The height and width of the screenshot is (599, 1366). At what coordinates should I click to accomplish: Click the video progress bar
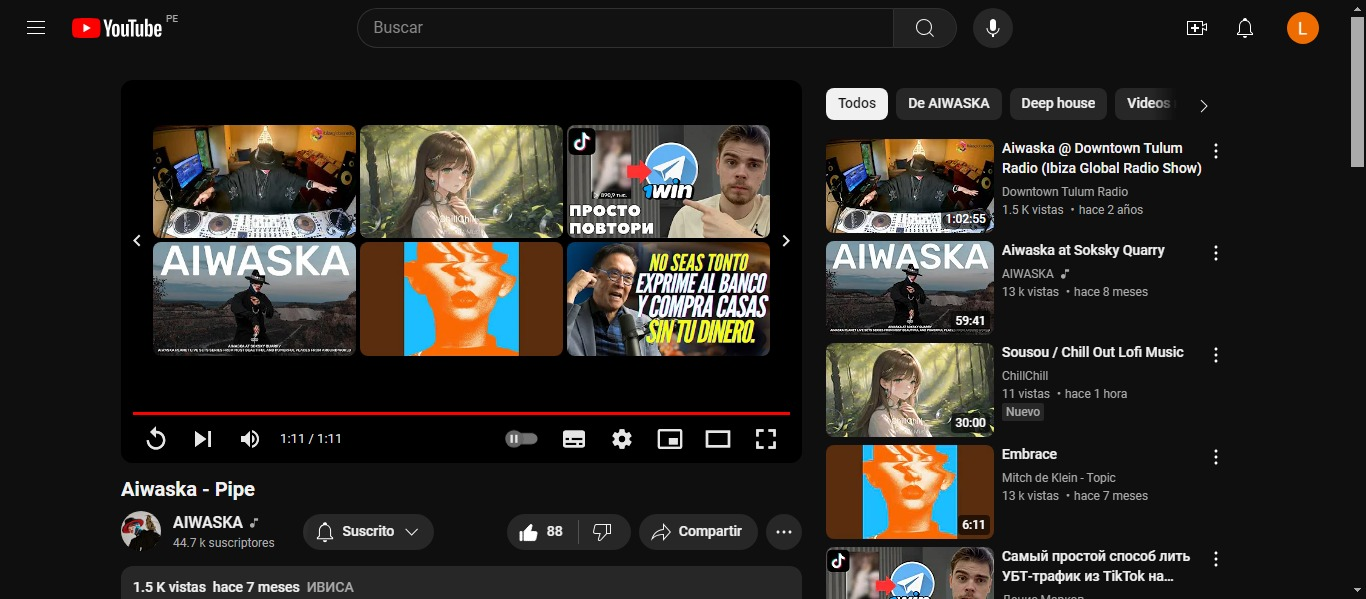coord(461,413)
